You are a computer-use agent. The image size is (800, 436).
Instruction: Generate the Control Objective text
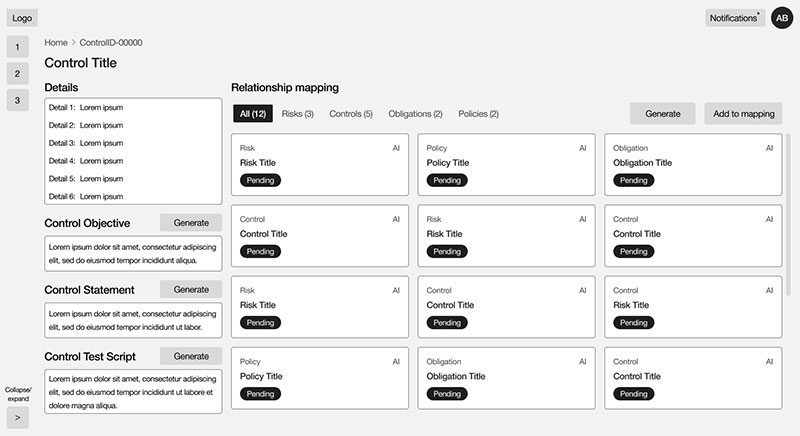click(x=191, y=223)
